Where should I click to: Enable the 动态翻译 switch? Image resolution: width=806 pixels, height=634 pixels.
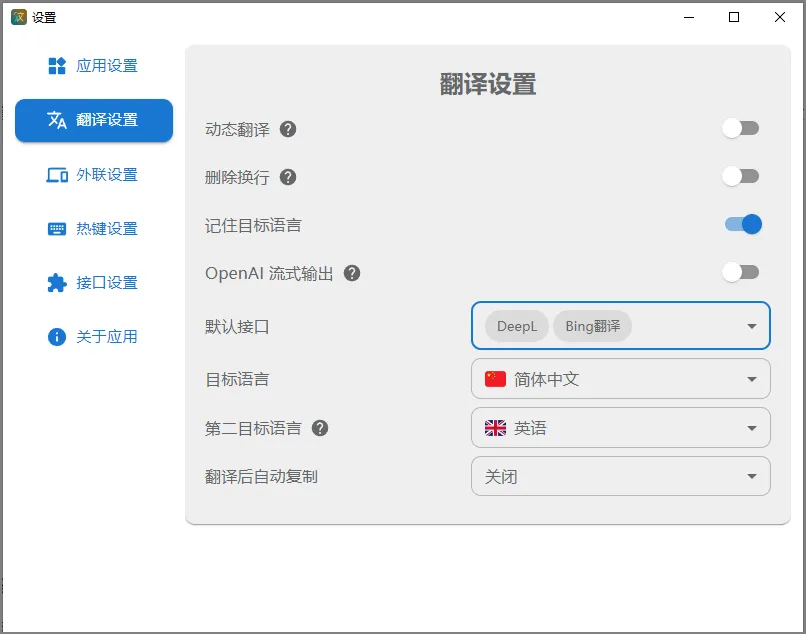click(741, 129)
